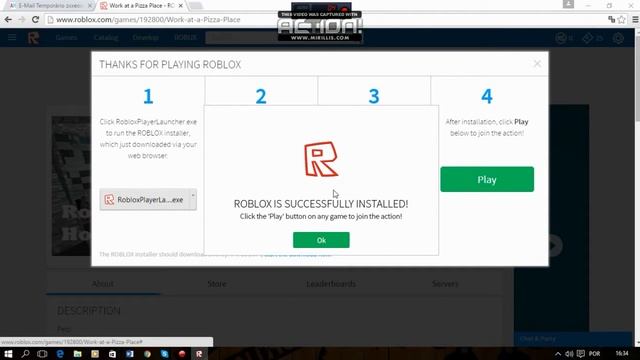Open the Skype taskbar icon
This screenshot has width=640, height=360.
(164, 353)
